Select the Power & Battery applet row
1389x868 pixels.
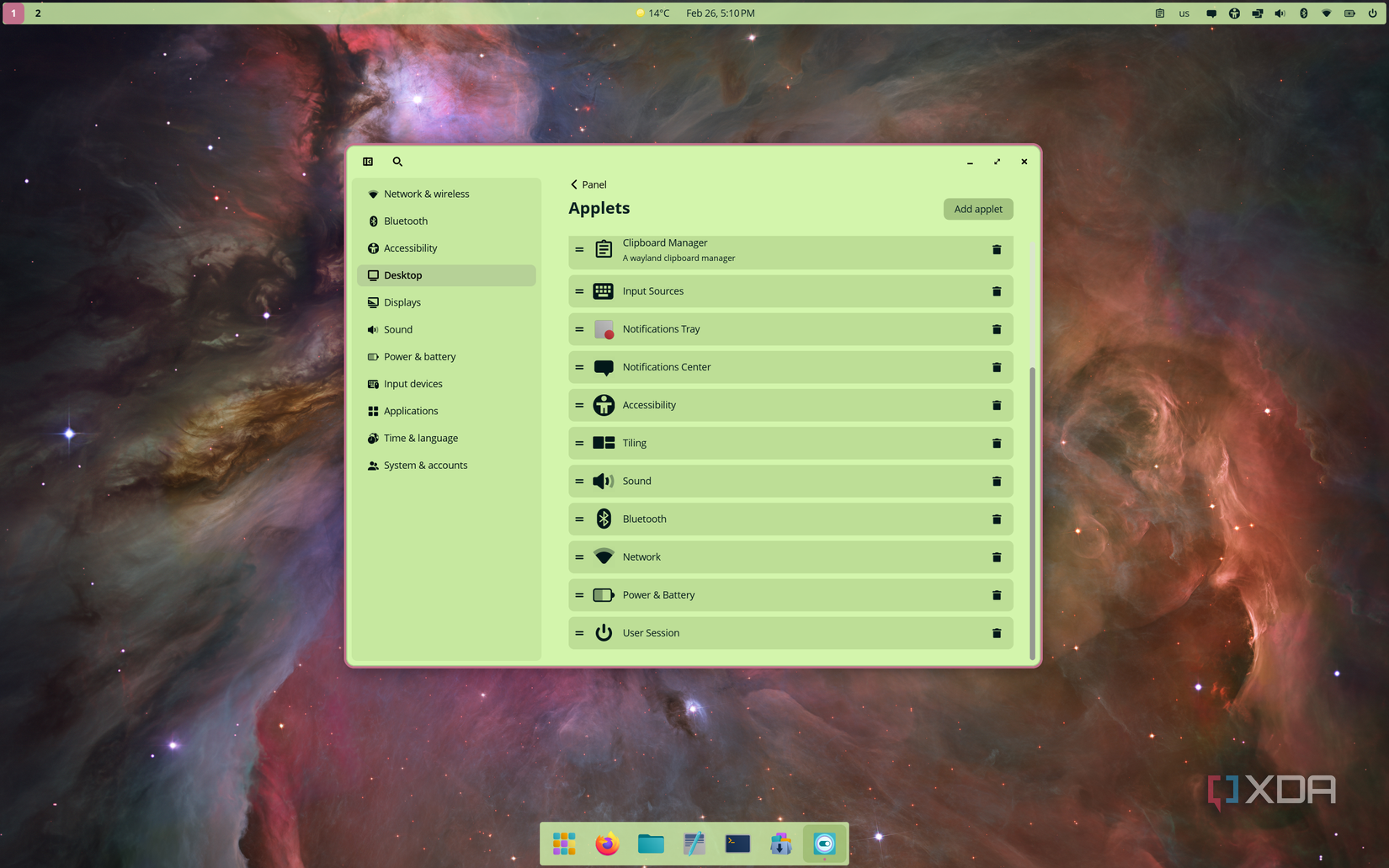790,595
